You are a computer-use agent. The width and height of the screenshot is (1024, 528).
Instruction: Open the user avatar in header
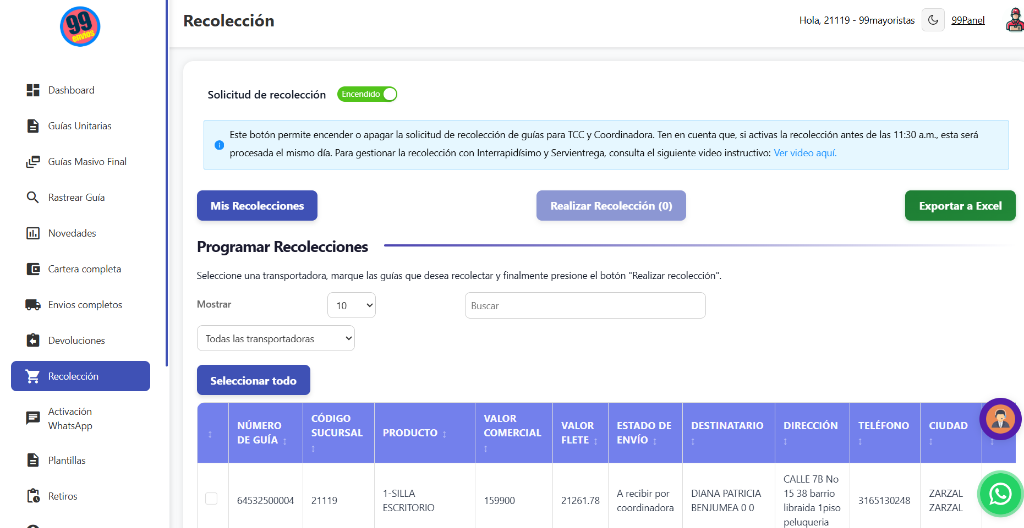[x=1014, y=20]
